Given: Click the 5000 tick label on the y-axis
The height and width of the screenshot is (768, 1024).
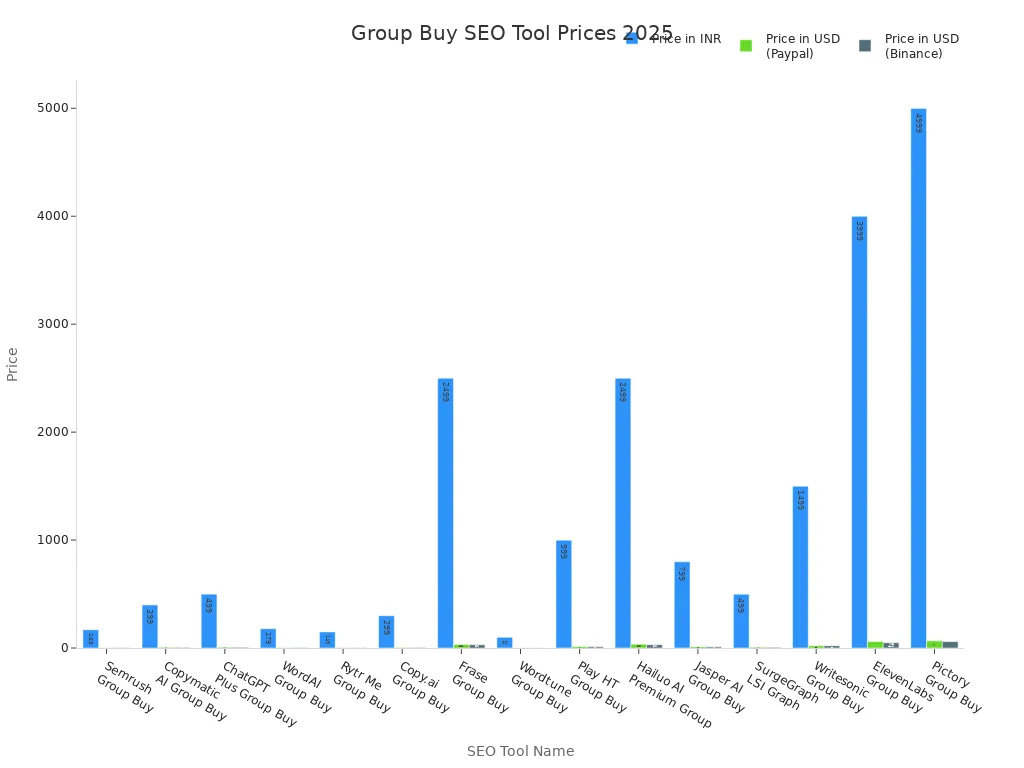Looking at the screenshot, I should pos(53,108).
